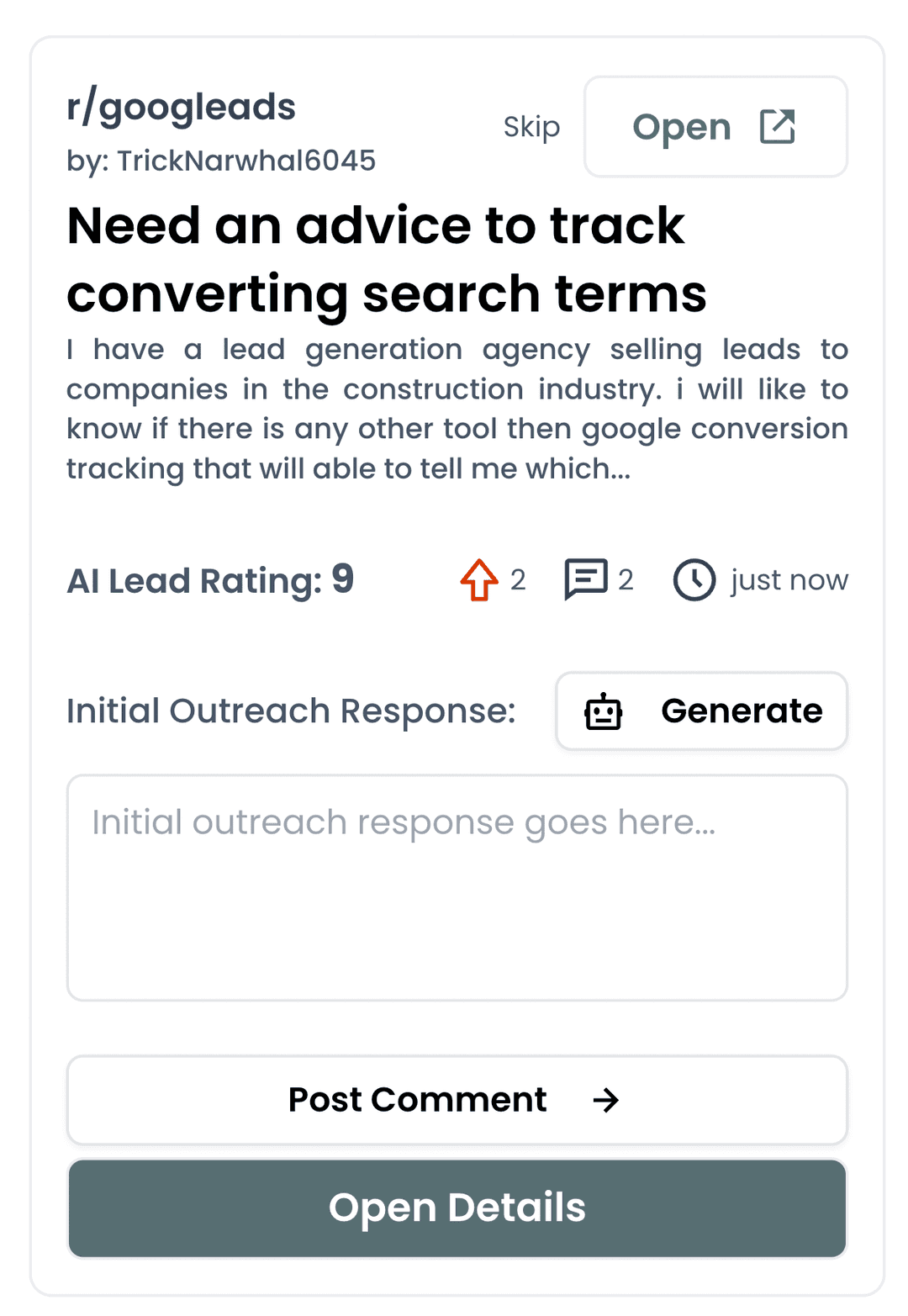This screenshot has width=908, height=1316.
Task: Click the comment count number
Action: 626,580
